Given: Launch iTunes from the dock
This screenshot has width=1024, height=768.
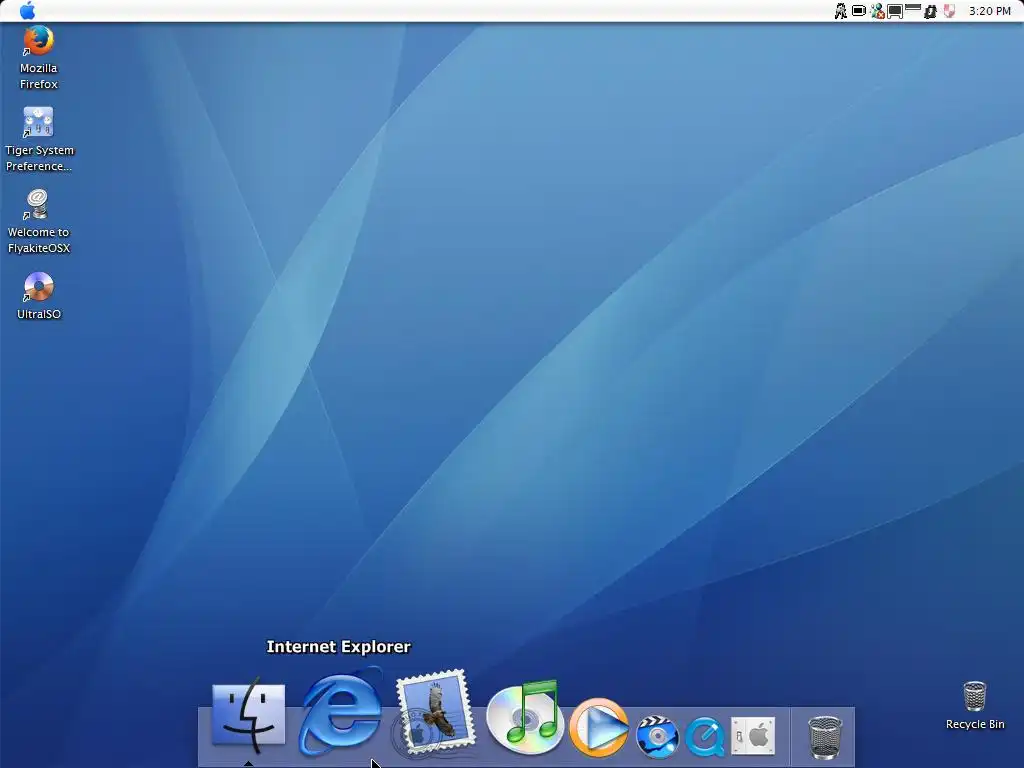Looking at the screenshot, I should [x=524, y=717].
